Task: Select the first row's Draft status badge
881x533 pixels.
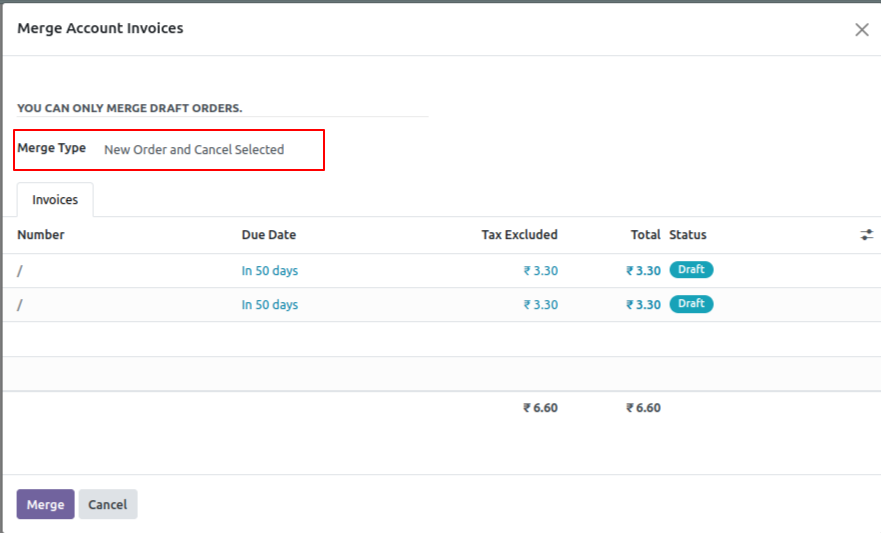Action: [691, 270]
